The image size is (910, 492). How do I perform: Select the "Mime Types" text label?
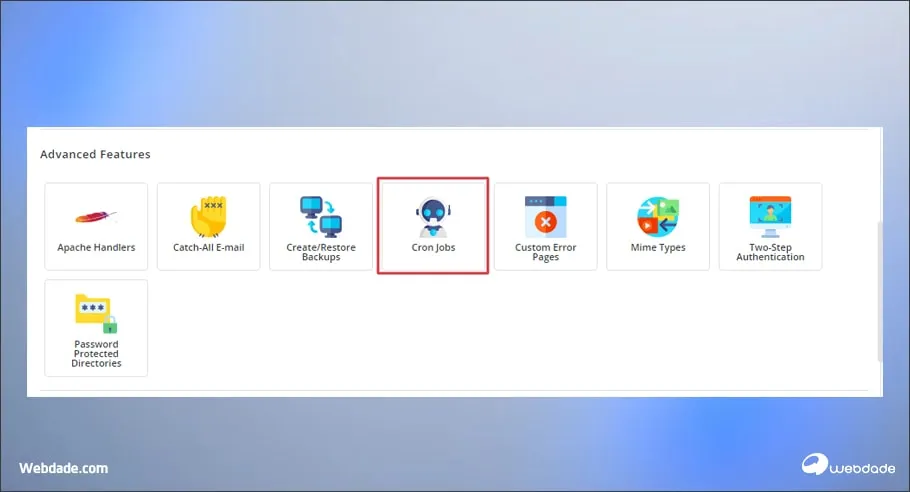658,247
